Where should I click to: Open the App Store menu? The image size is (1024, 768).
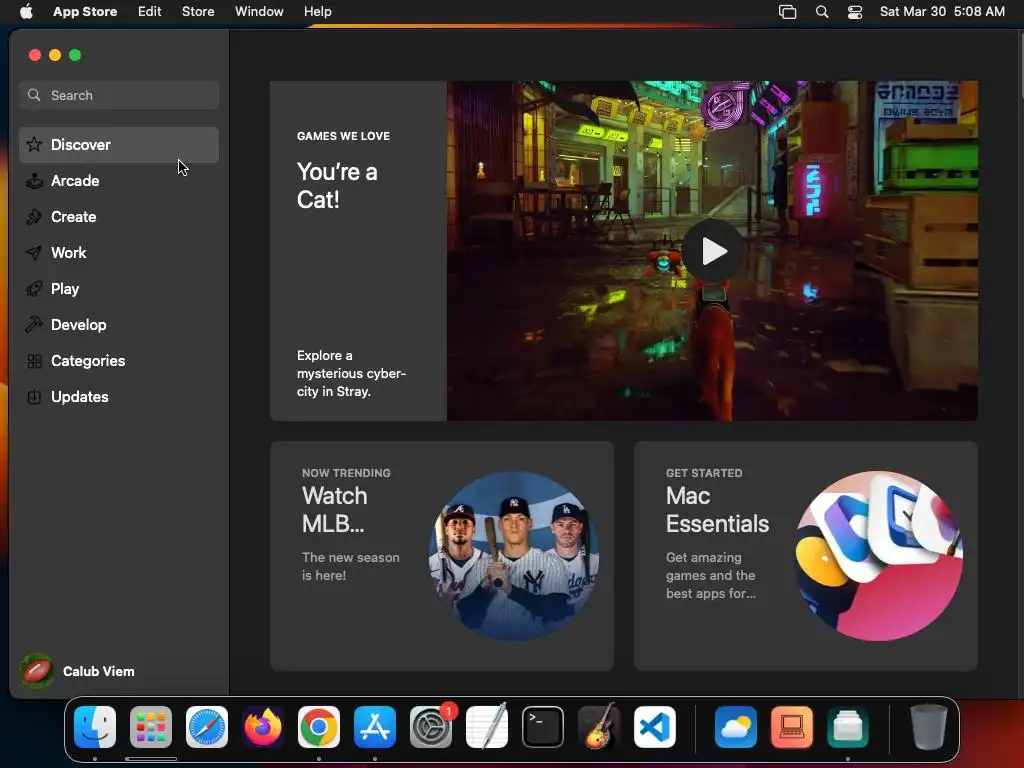85,12
